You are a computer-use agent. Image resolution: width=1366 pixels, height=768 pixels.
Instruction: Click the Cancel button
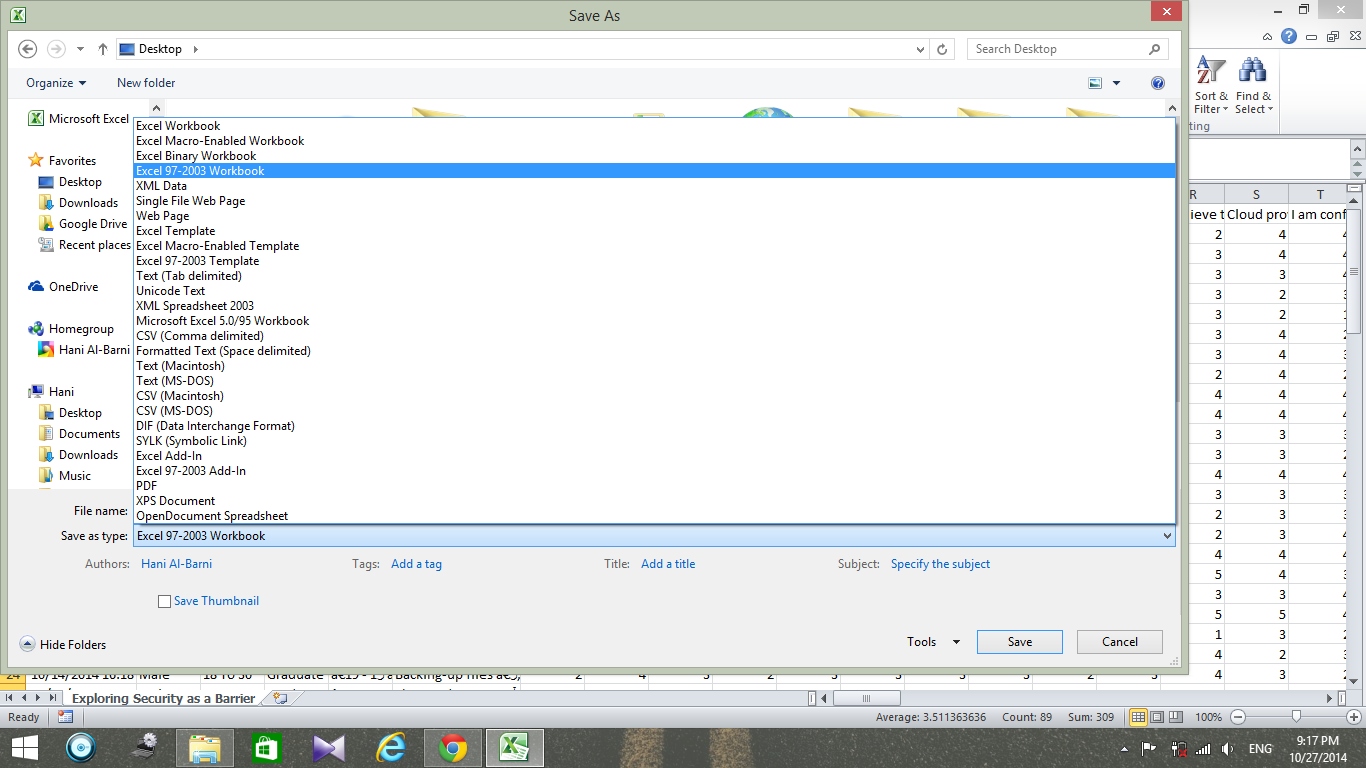[1120, 642]
